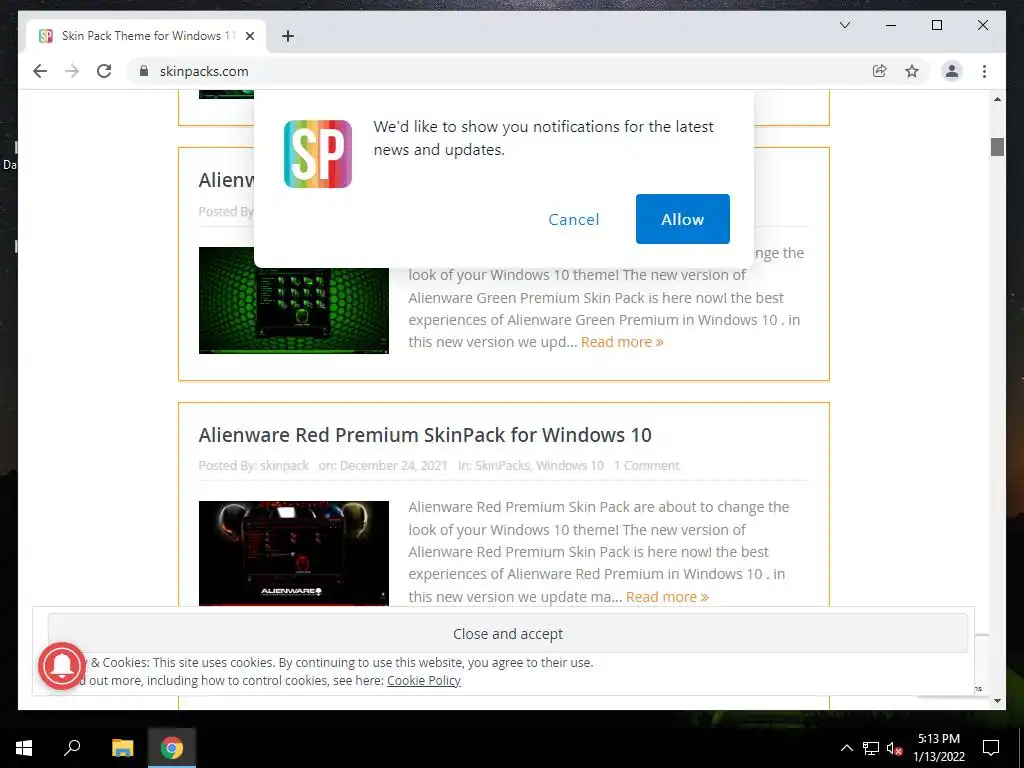This screenshot has width=1024, height=768.
Task: Open the Alienware Red skin pack thumbnail
Action: click(x=294, y=553)
